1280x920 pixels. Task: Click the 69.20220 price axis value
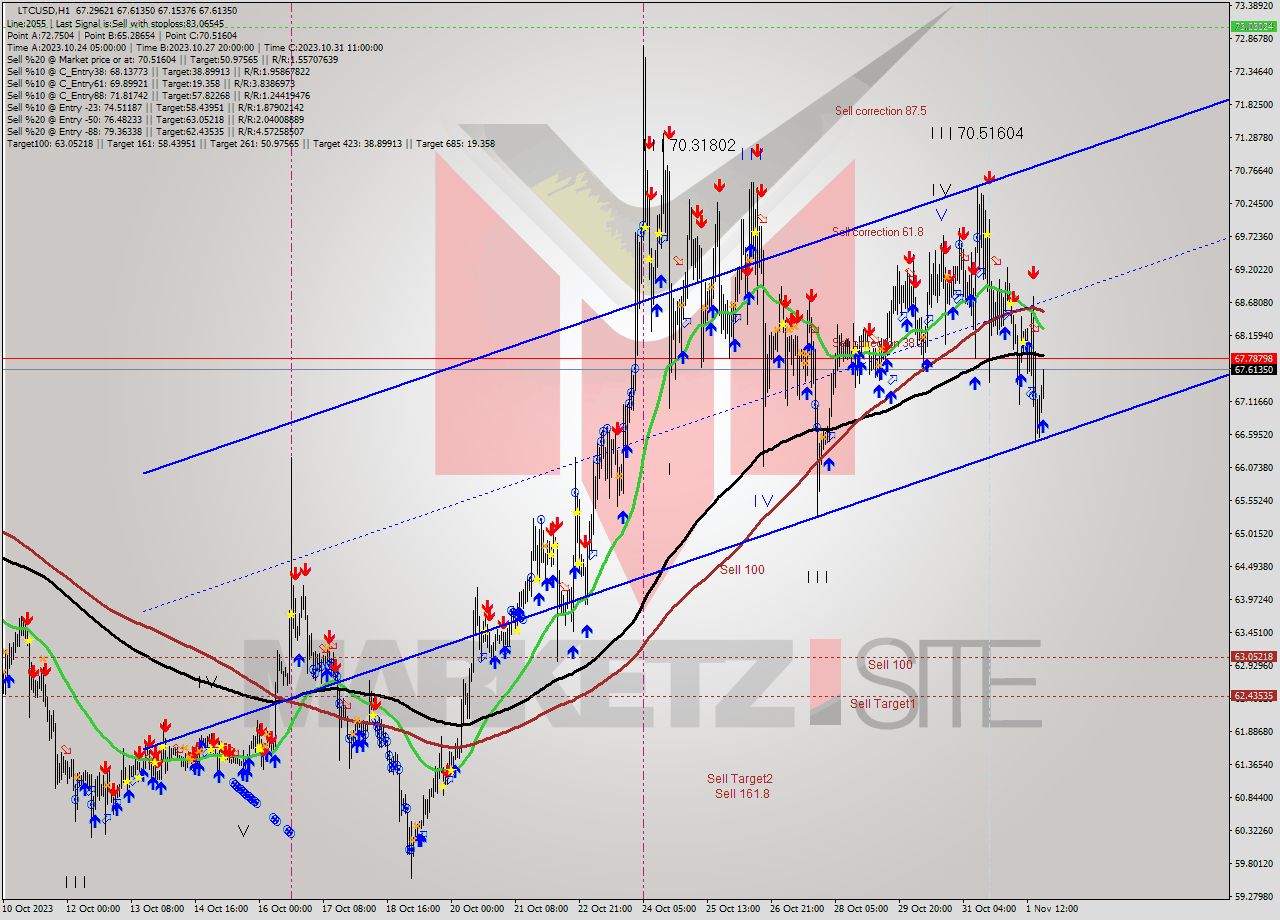[x=1253, y=270]
